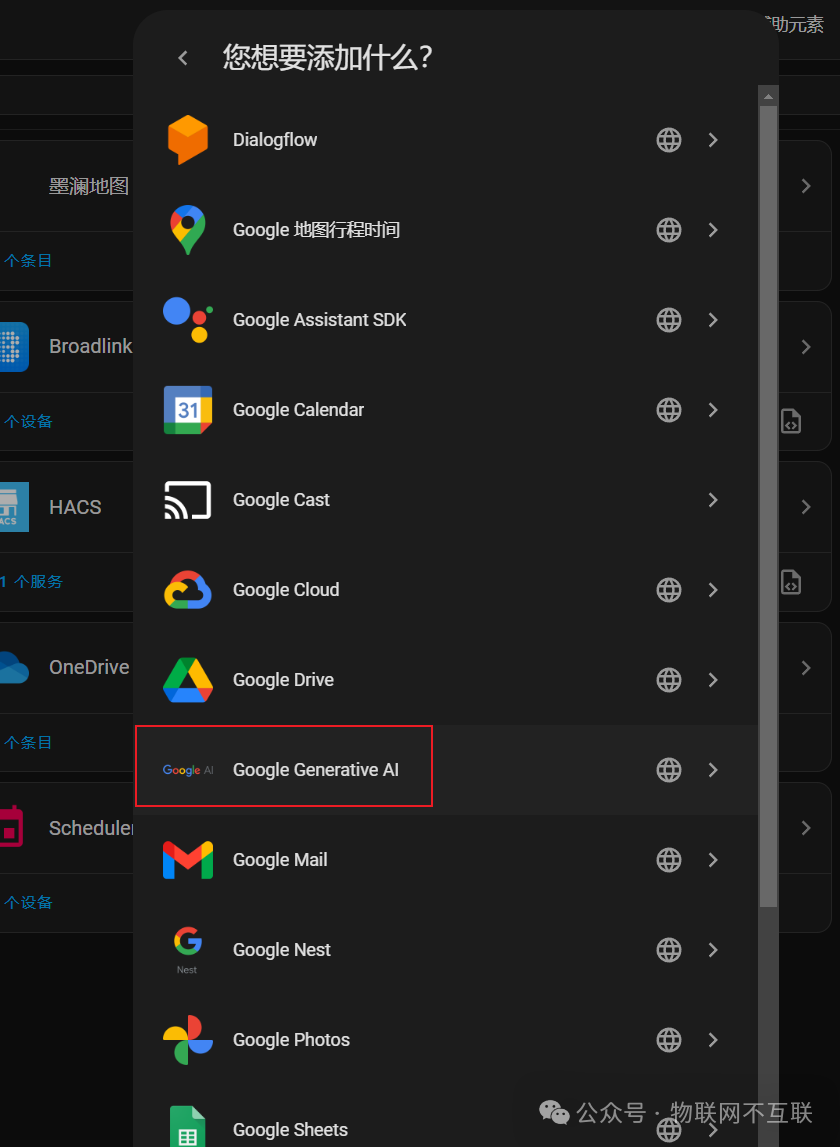This screenshot has height=1147, width=840.
Task: Click the globe icon in Google Generative AI row
Action: [669, 770]
